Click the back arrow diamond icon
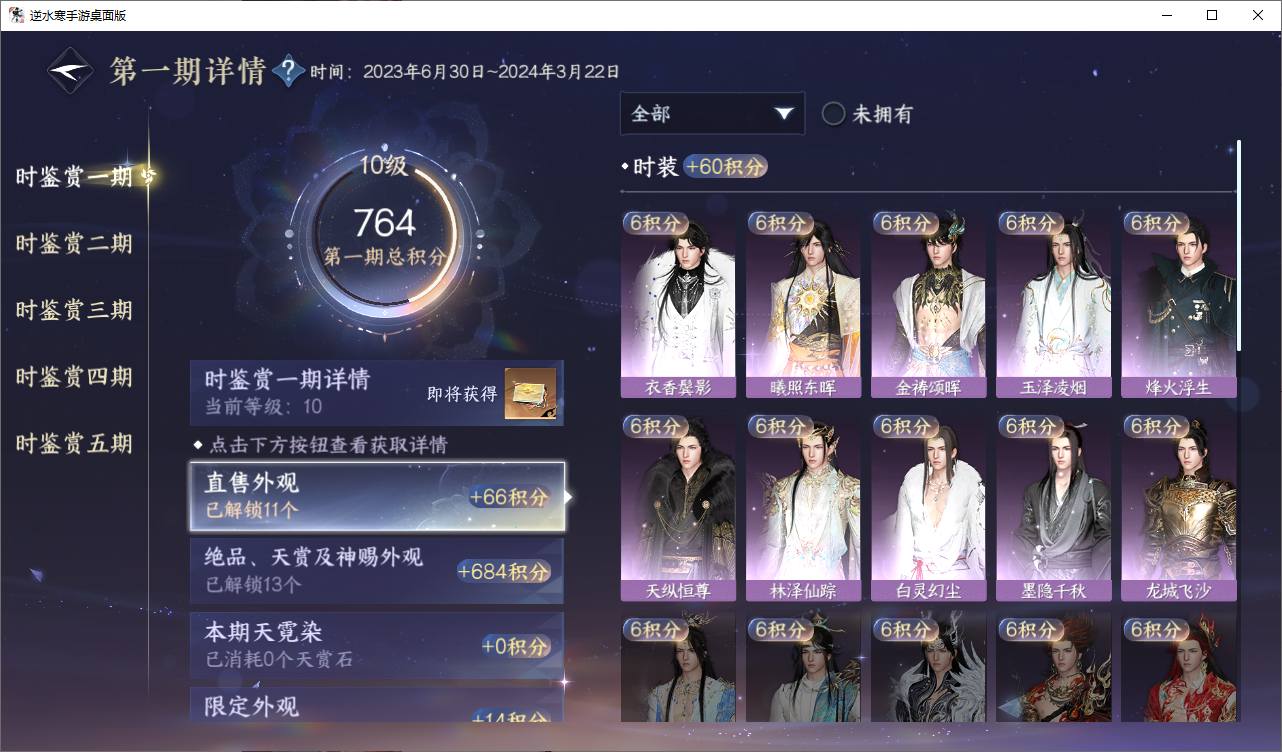The height and width of the screenshot is (752, 1282). click(x=71, y=71)
